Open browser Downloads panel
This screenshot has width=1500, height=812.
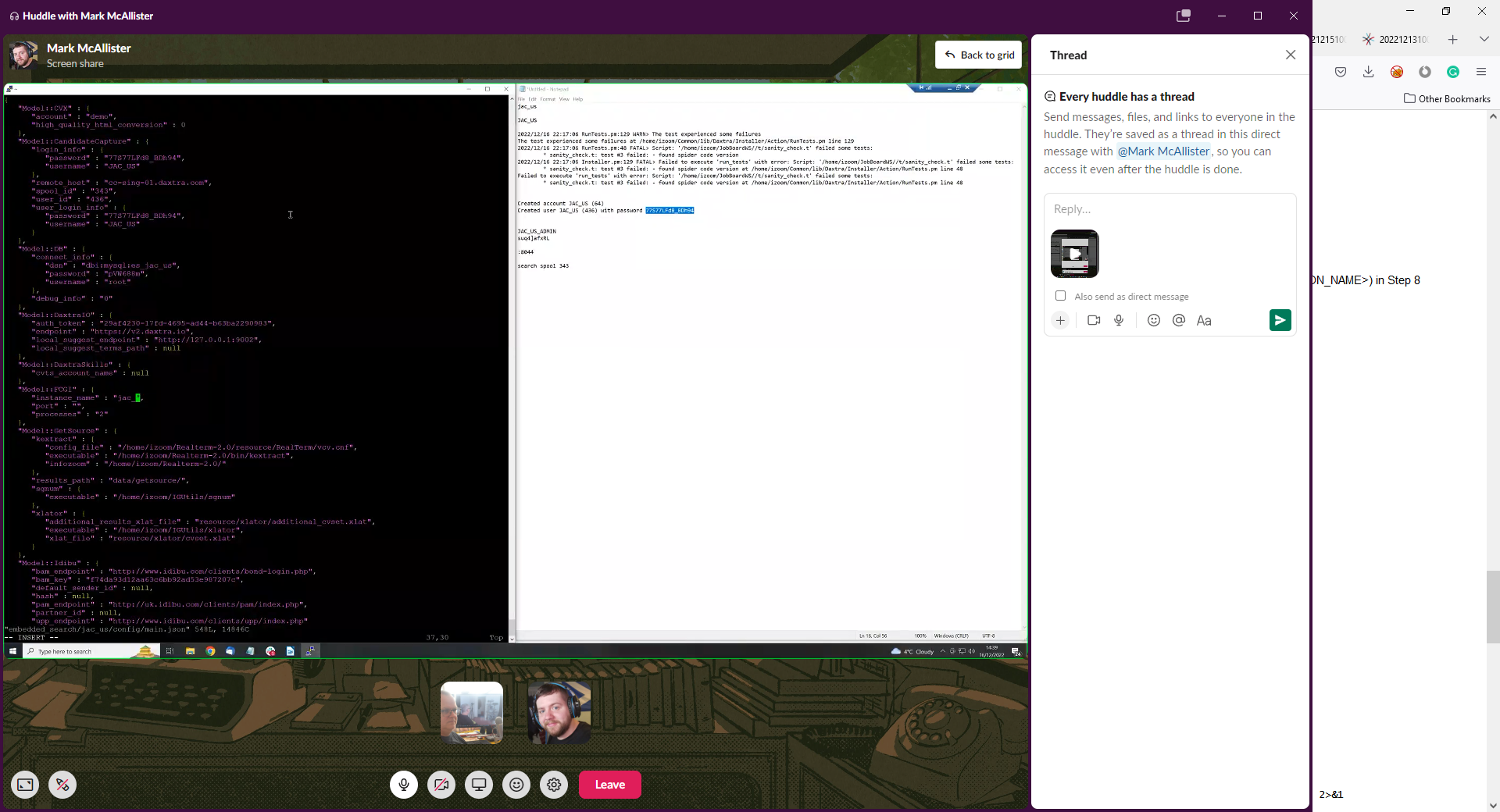[1369, 72]
